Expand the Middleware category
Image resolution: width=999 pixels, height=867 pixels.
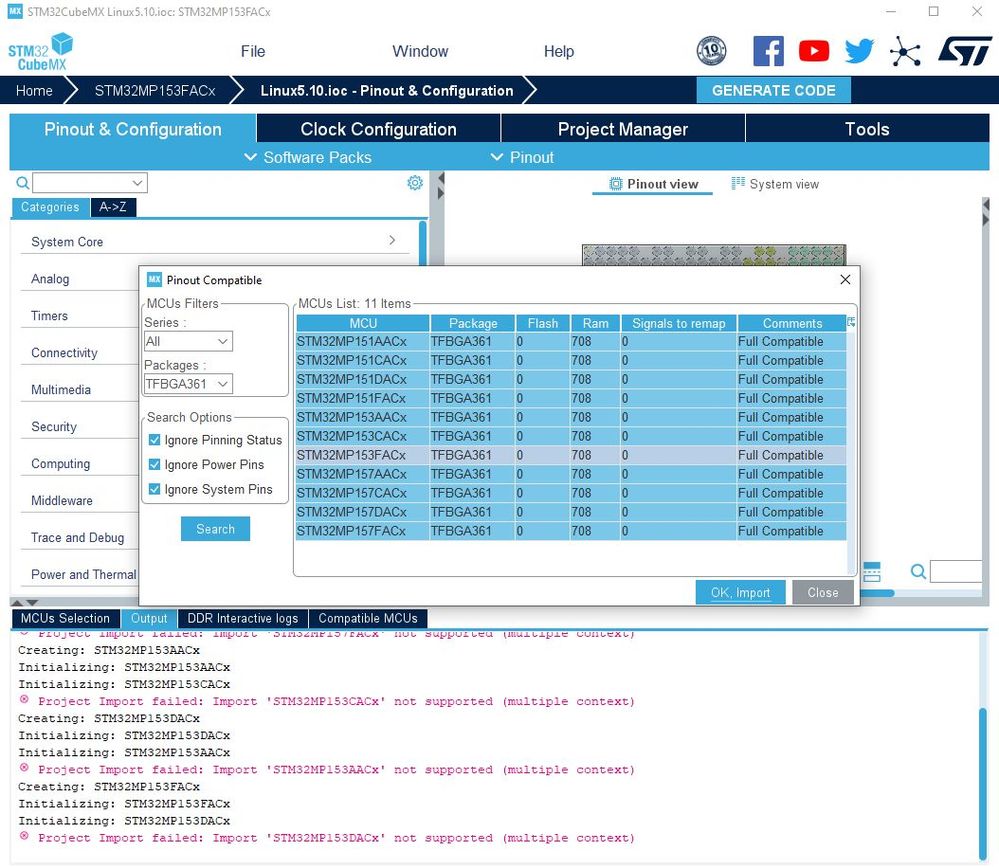click(x=79, y=501)
